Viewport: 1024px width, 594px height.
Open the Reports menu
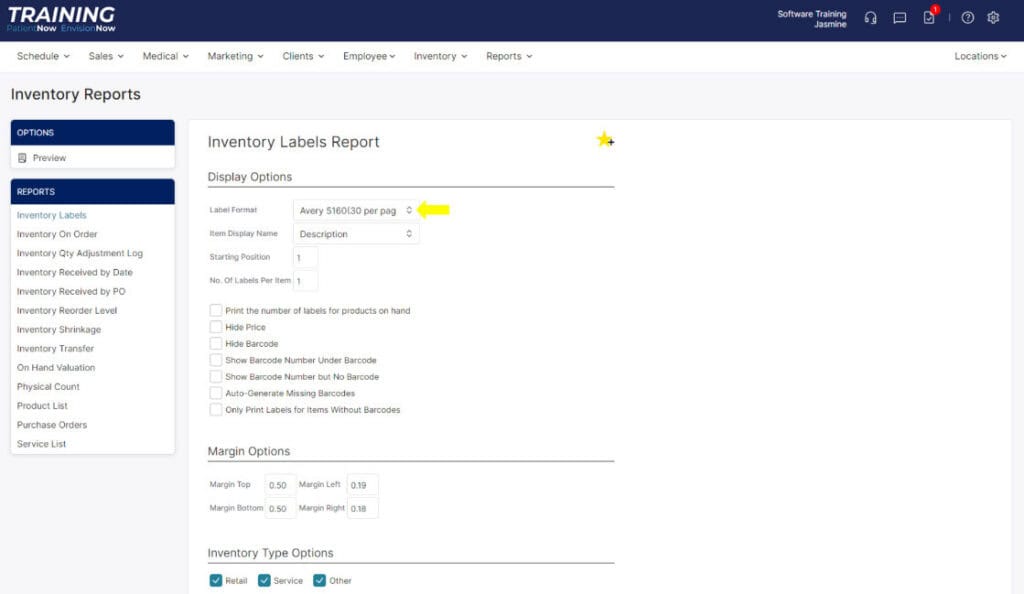509,56
